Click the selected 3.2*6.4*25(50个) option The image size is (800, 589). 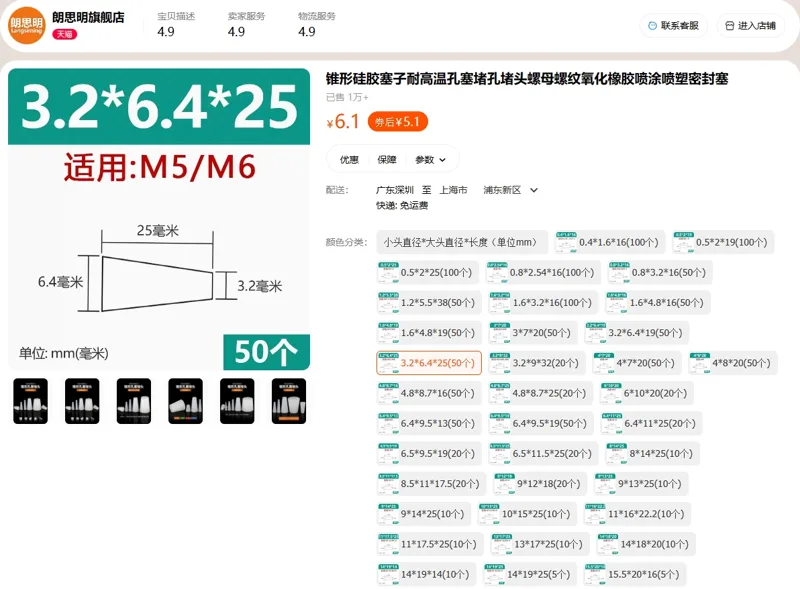point(429,363)
